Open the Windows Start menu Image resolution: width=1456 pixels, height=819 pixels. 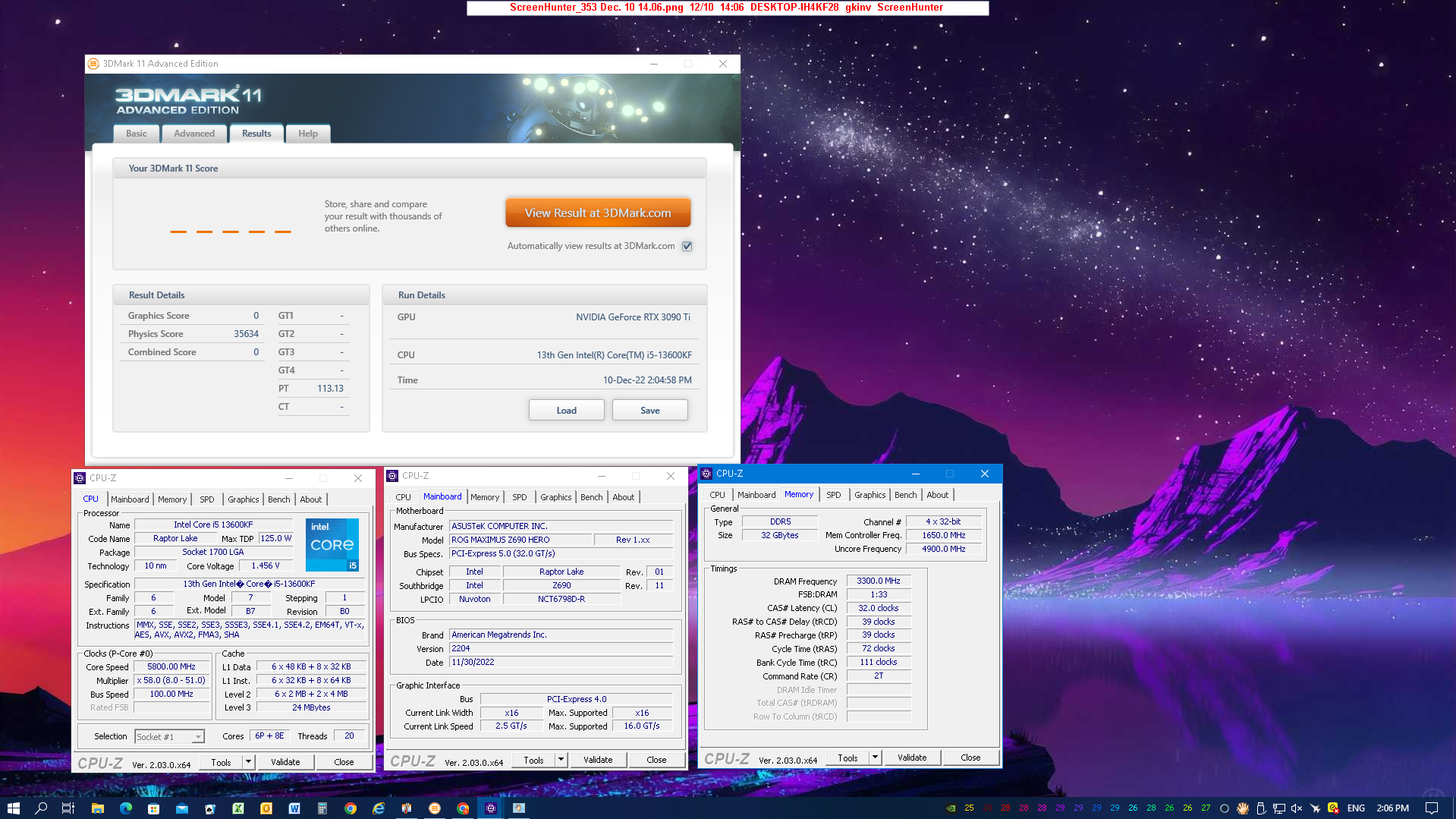tap(13, 808)
